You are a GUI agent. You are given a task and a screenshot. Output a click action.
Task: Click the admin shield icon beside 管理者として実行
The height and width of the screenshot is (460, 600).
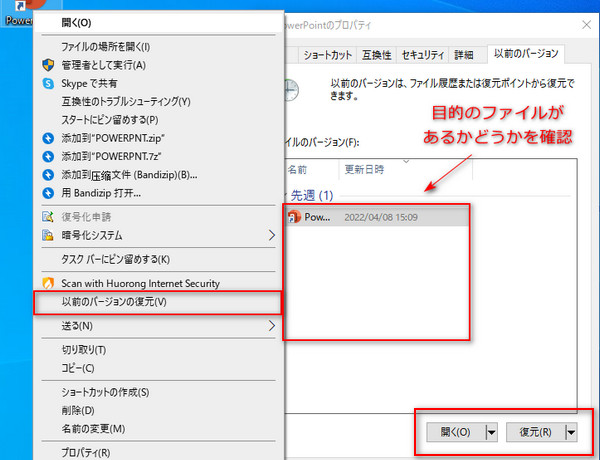click(48, 65)
